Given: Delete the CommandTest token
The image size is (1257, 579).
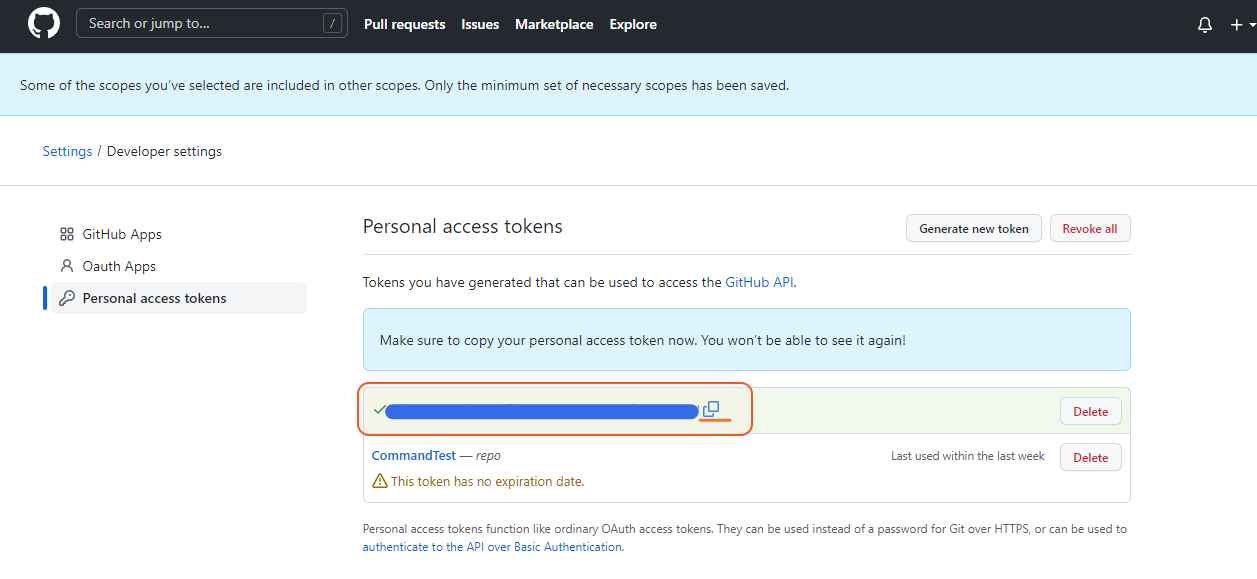Looking at the screenshot, I should coord(1090,457).
